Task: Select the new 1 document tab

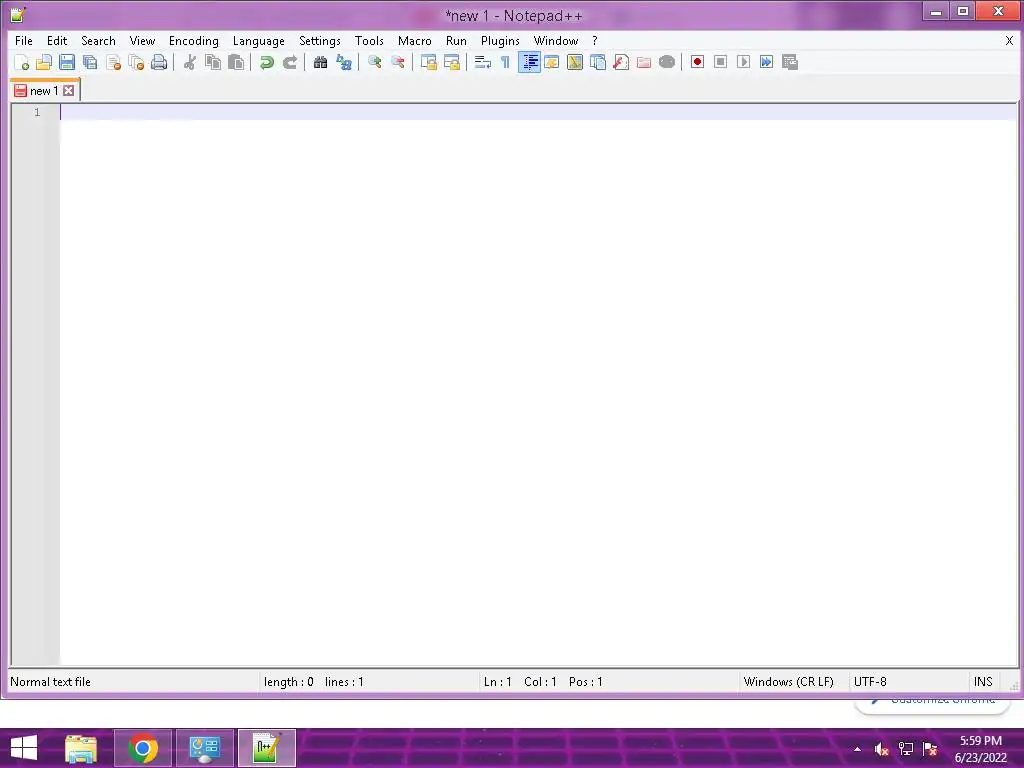Action: [44, 91]
